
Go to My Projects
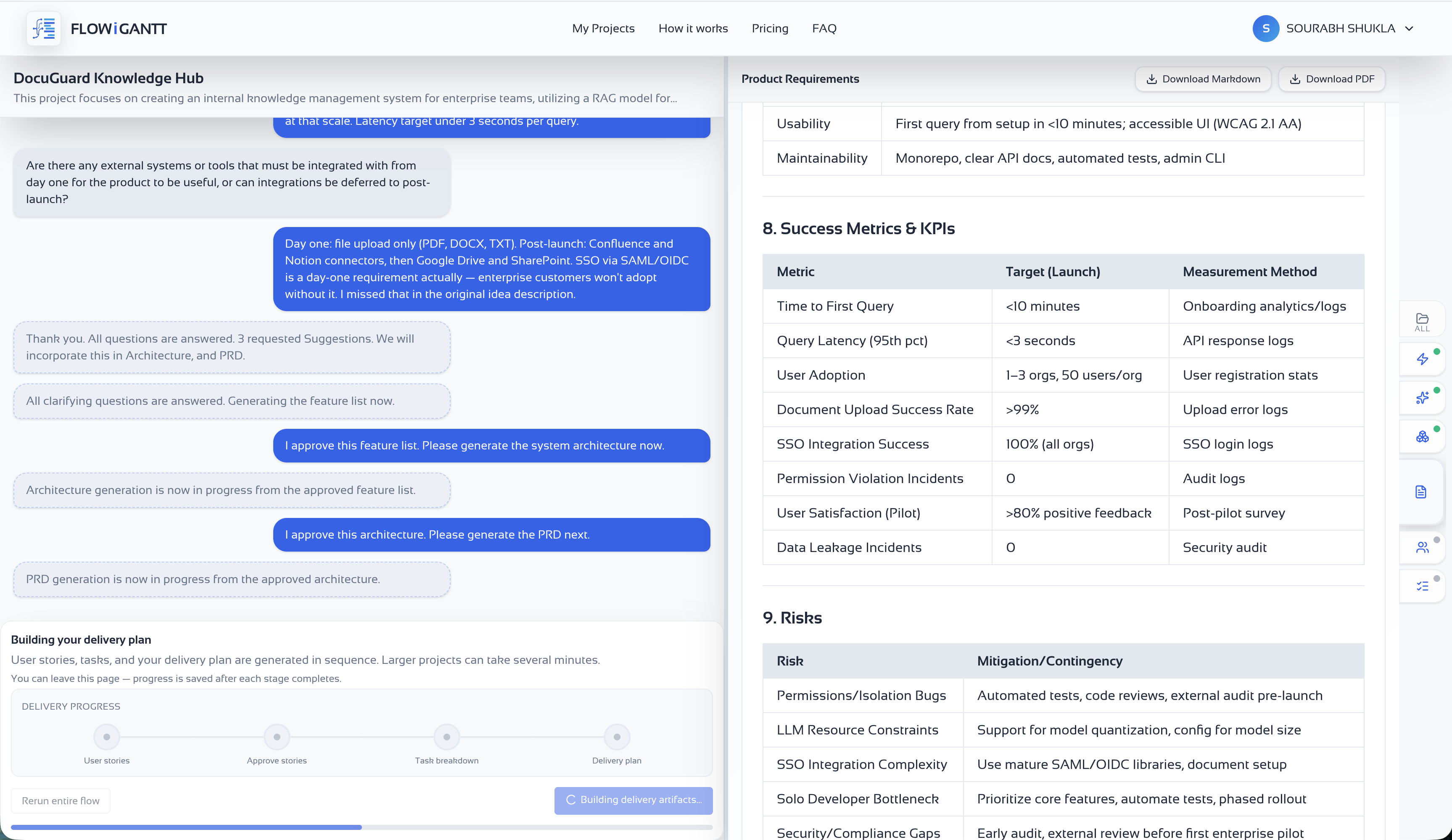[x=603, y=28]
